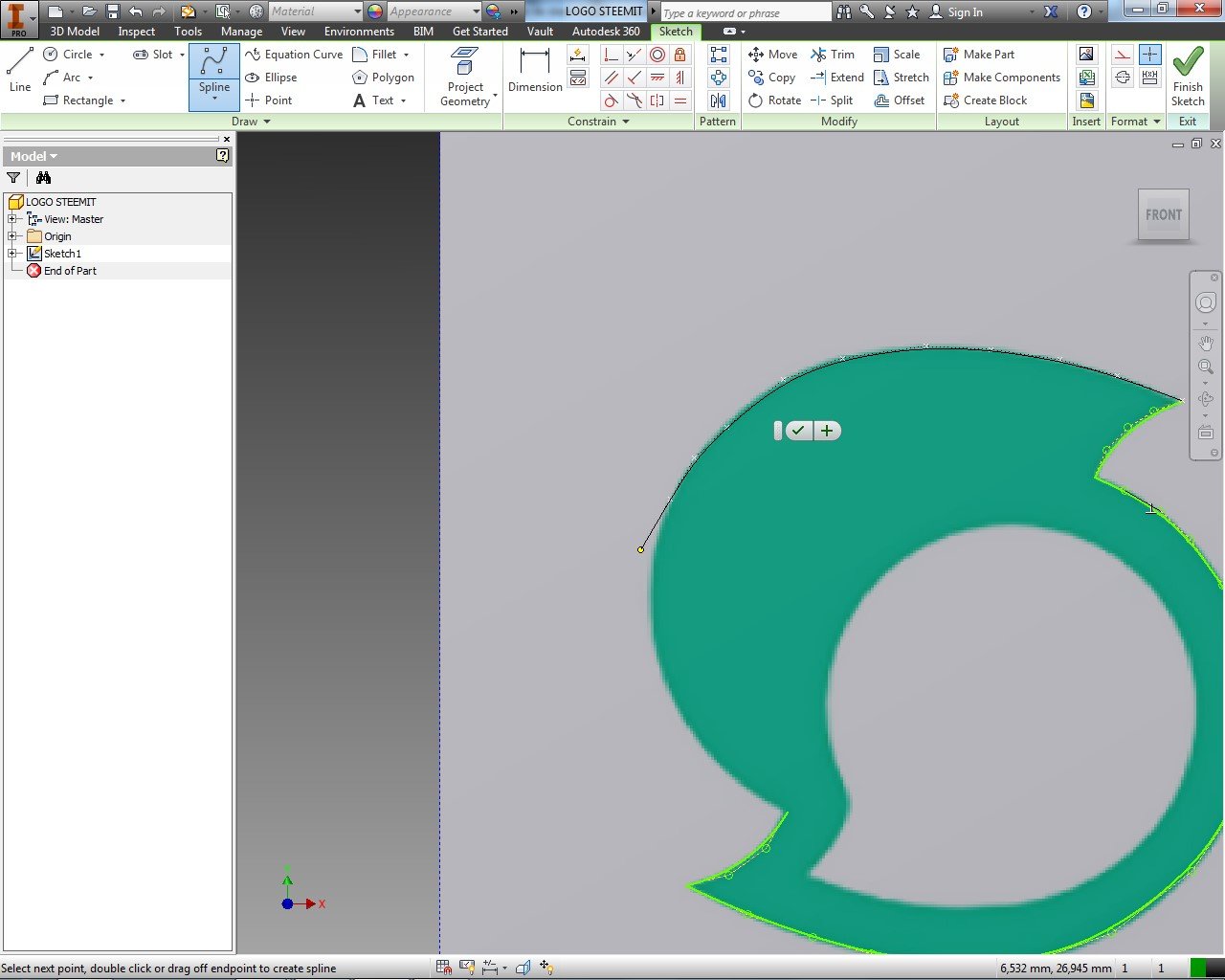The image size is (1225, 980).
Task: Toggle the Center Point format option
Action: (x=1149, y=55)
